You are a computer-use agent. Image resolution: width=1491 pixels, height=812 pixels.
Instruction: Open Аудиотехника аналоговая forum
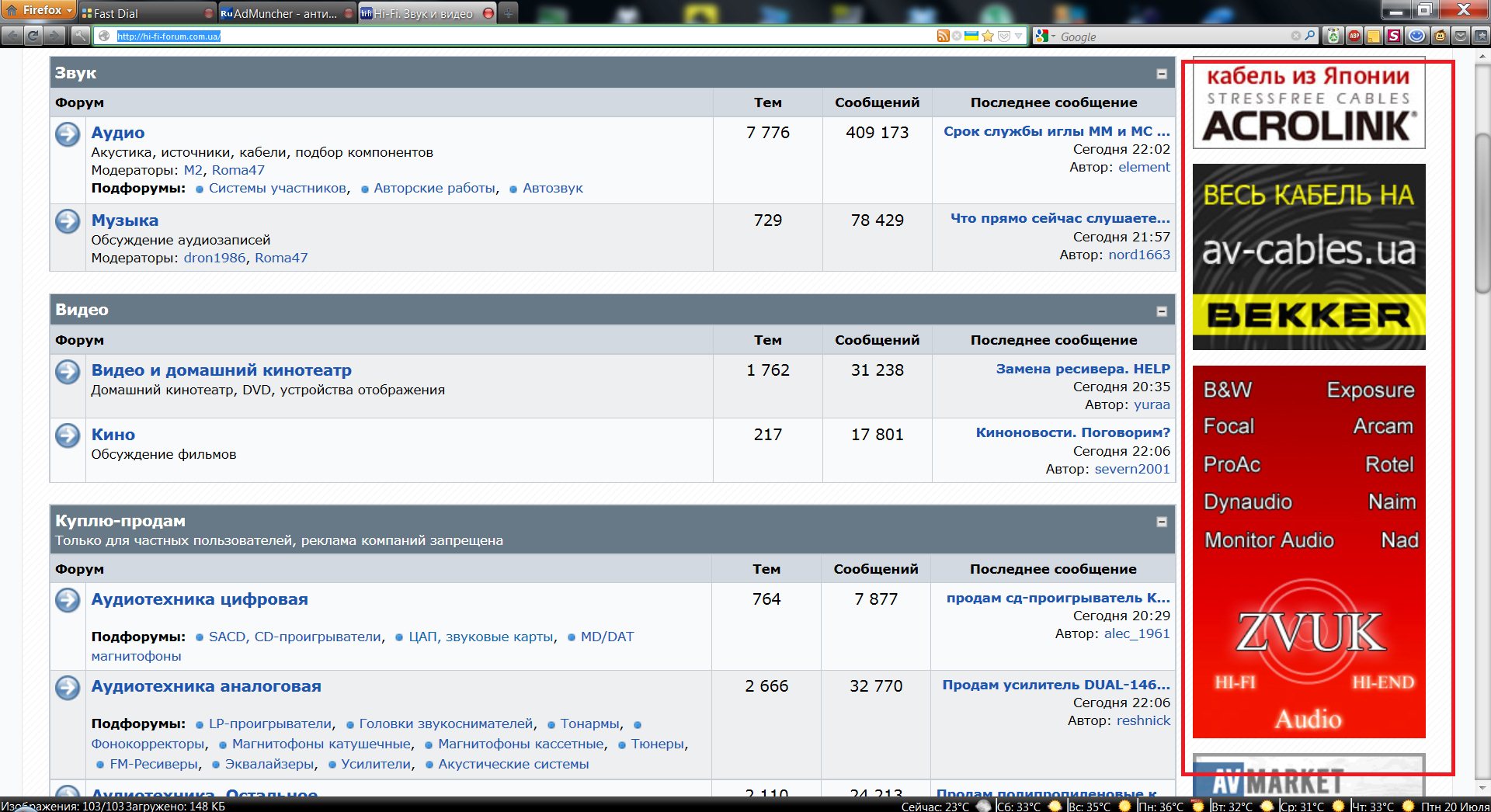click(206, 686)
